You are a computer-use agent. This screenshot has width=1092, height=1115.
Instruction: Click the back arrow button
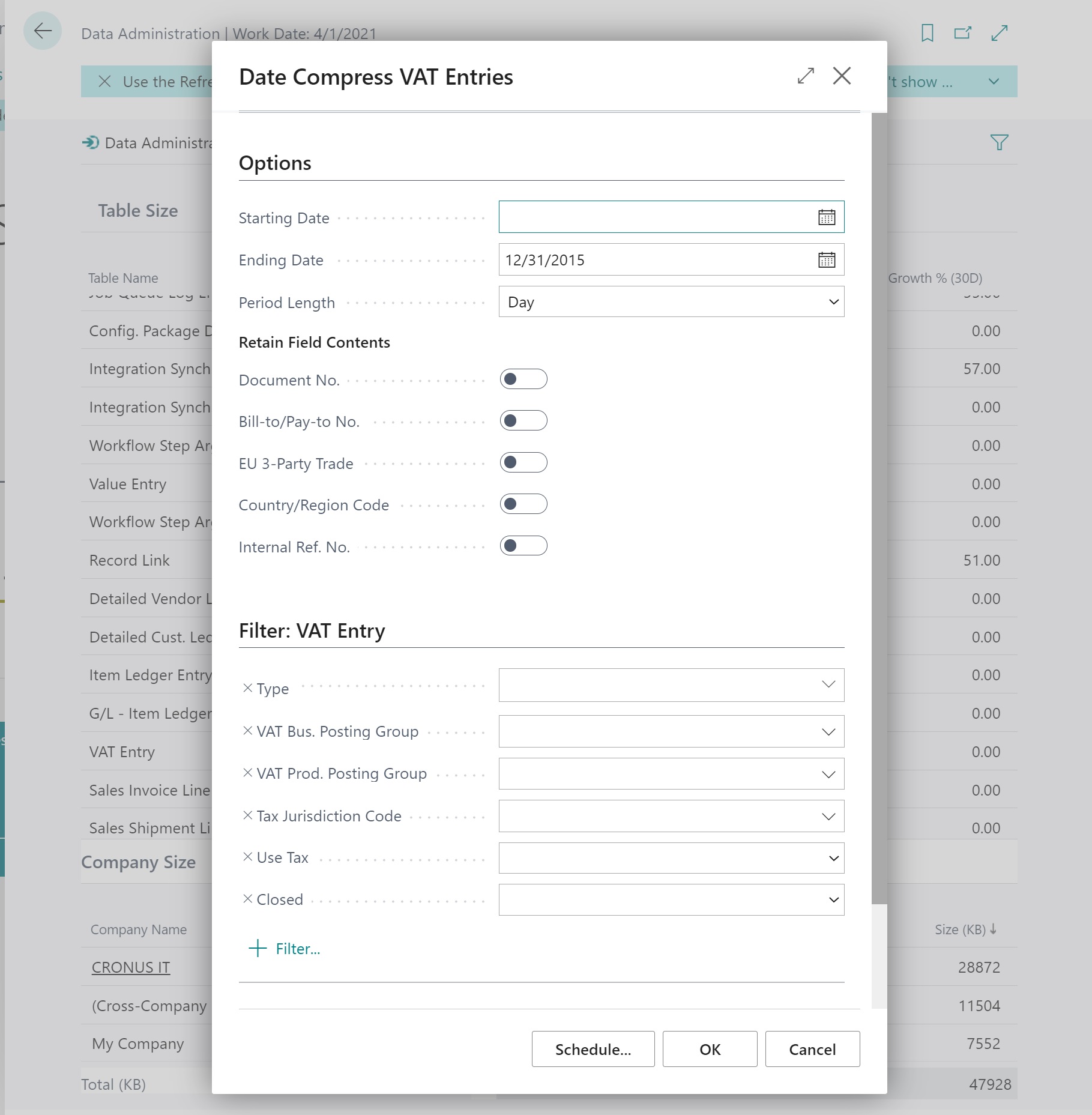pyautogui.click(x=43, y=31)
